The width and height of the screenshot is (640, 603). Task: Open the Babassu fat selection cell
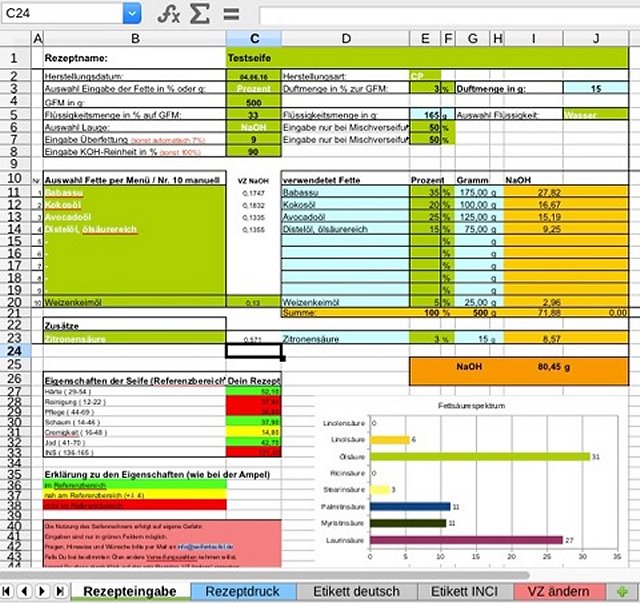pyautogui.click(x=134, y=192)
